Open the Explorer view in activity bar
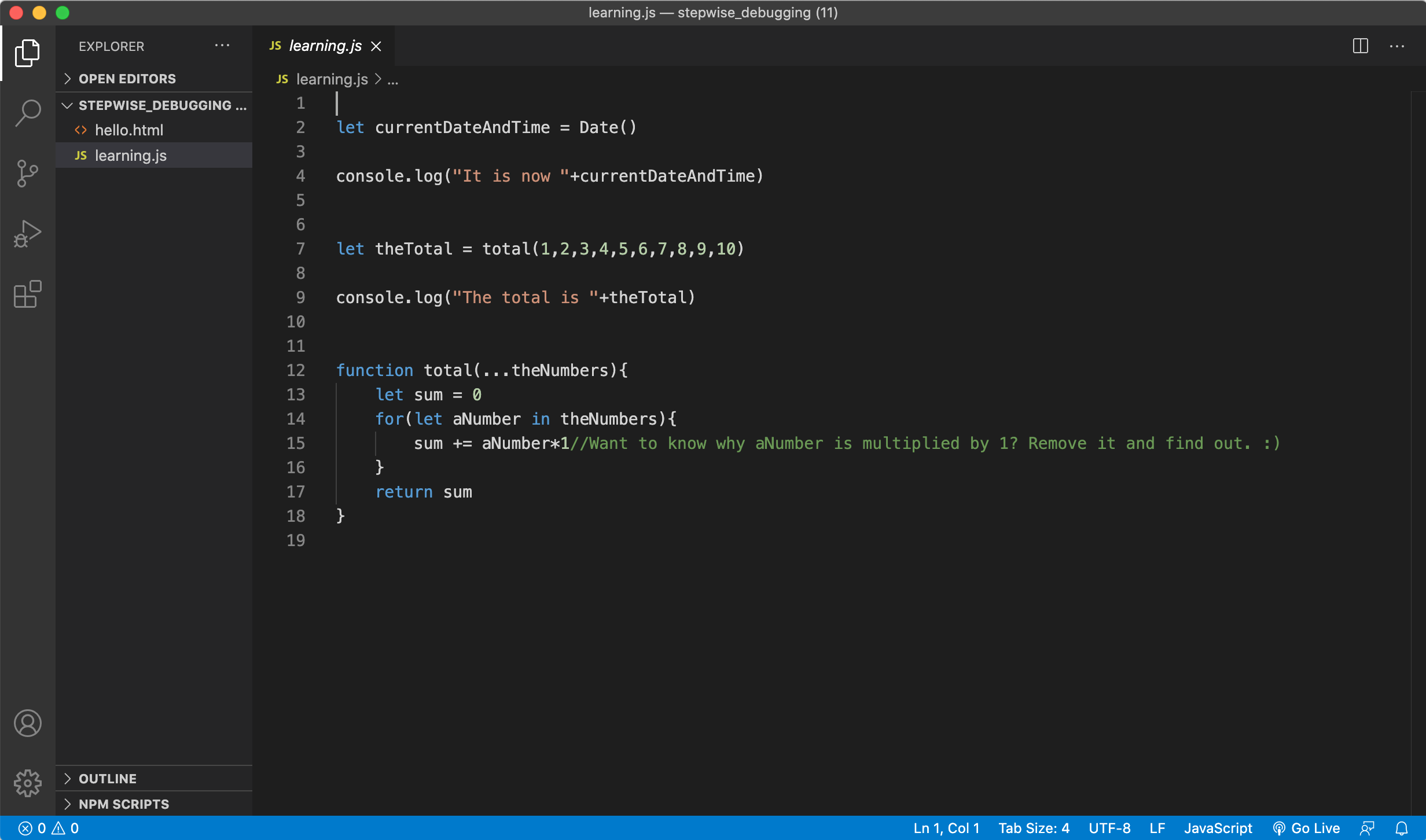Viewport: 1426px width, 840px height. pos(27,53)
